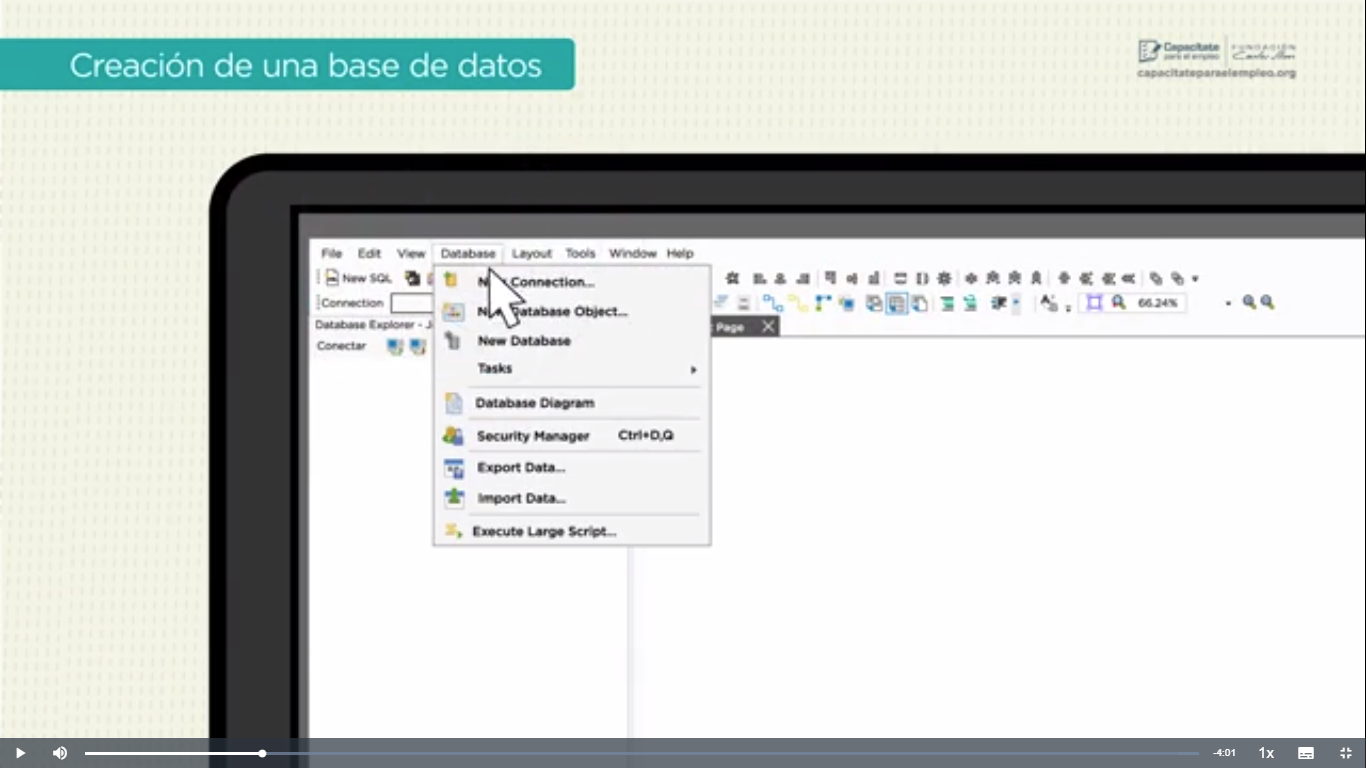The width and height of the screenshot is (1366, 768).
Task: Click the video progress bar handle
Action: pyautogui.click(x=262, y=753)
